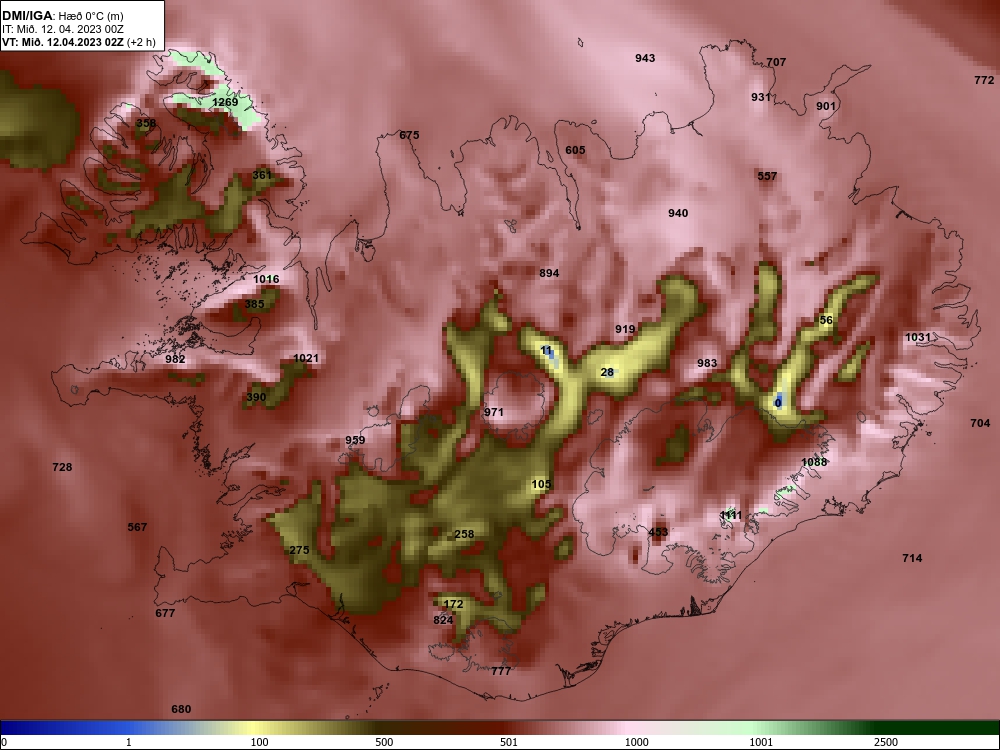Click the map value 11 on the blue patch
This screenshot has width=1000, height=750.
pyautogui.click(x=546, y=351)
